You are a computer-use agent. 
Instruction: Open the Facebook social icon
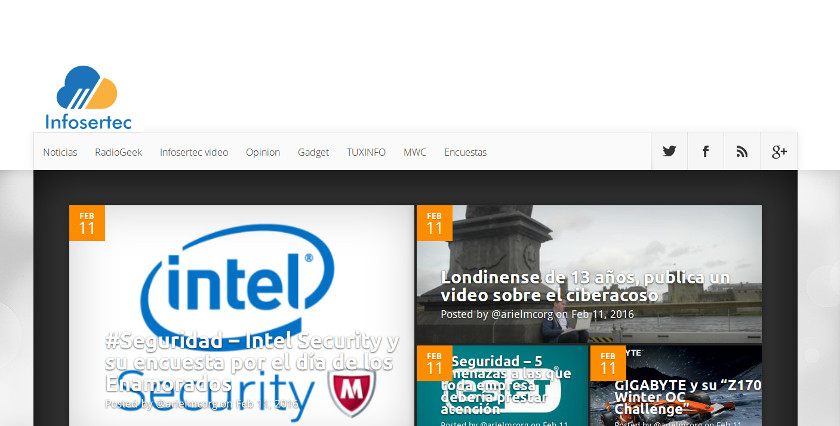tap(705, 152)
